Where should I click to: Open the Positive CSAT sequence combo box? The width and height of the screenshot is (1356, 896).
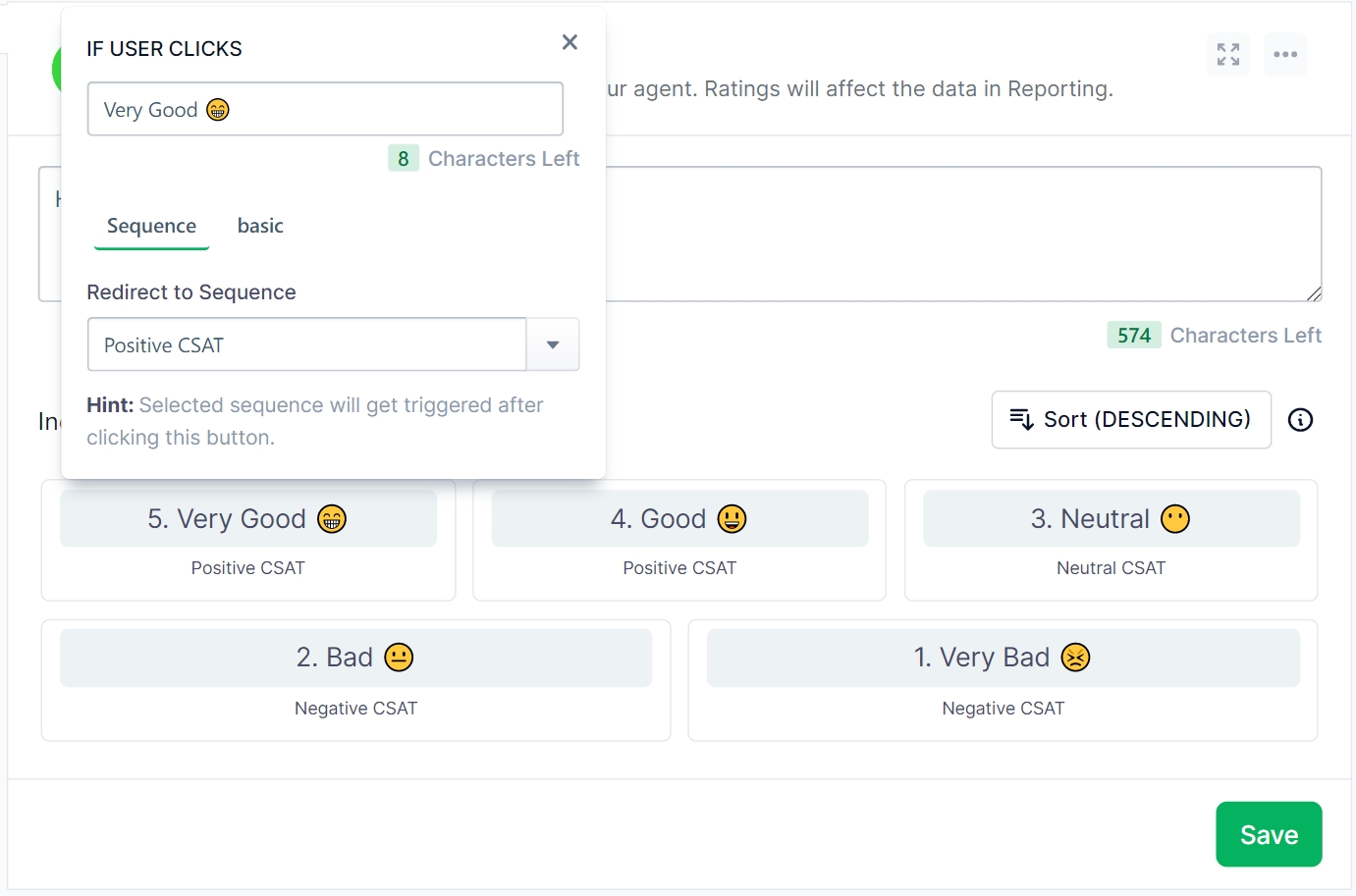pos(306,344)
